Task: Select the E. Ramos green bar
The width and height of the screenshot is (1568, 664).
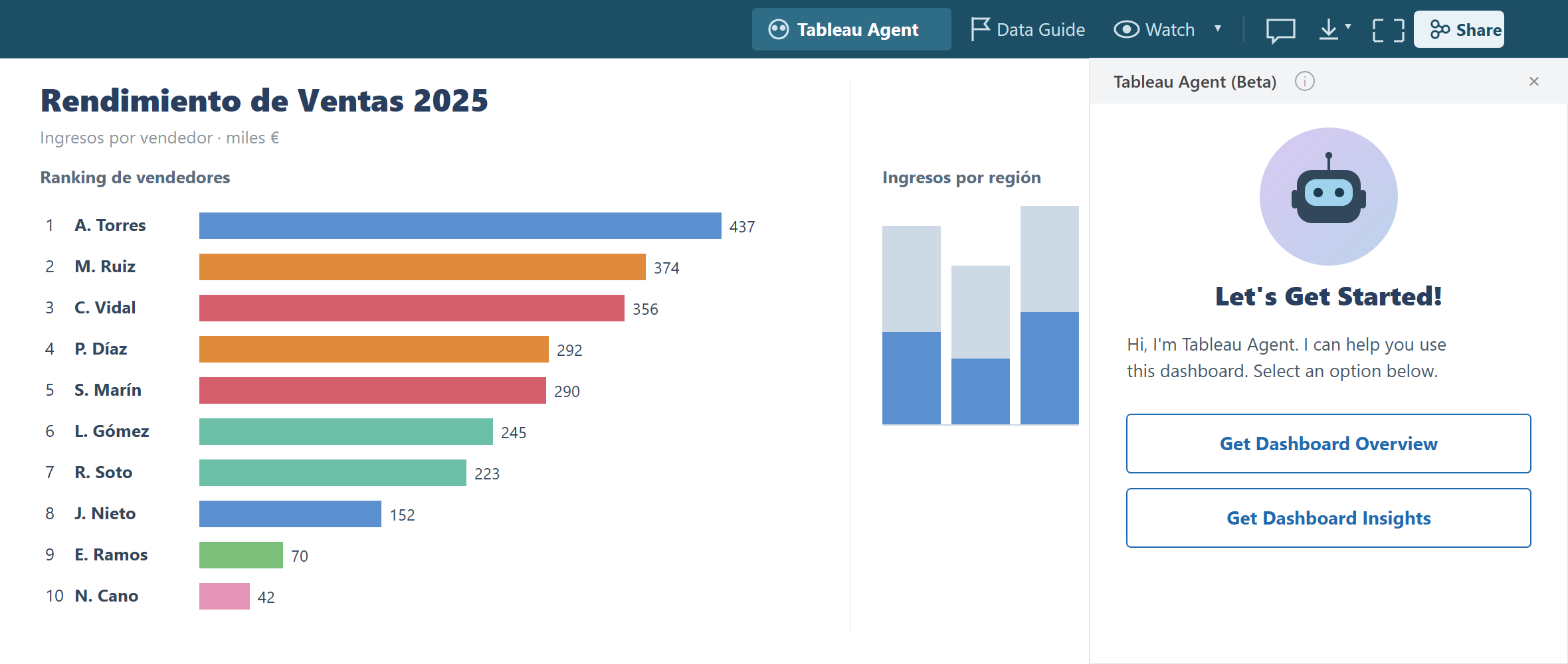Action: pos(241,555)
